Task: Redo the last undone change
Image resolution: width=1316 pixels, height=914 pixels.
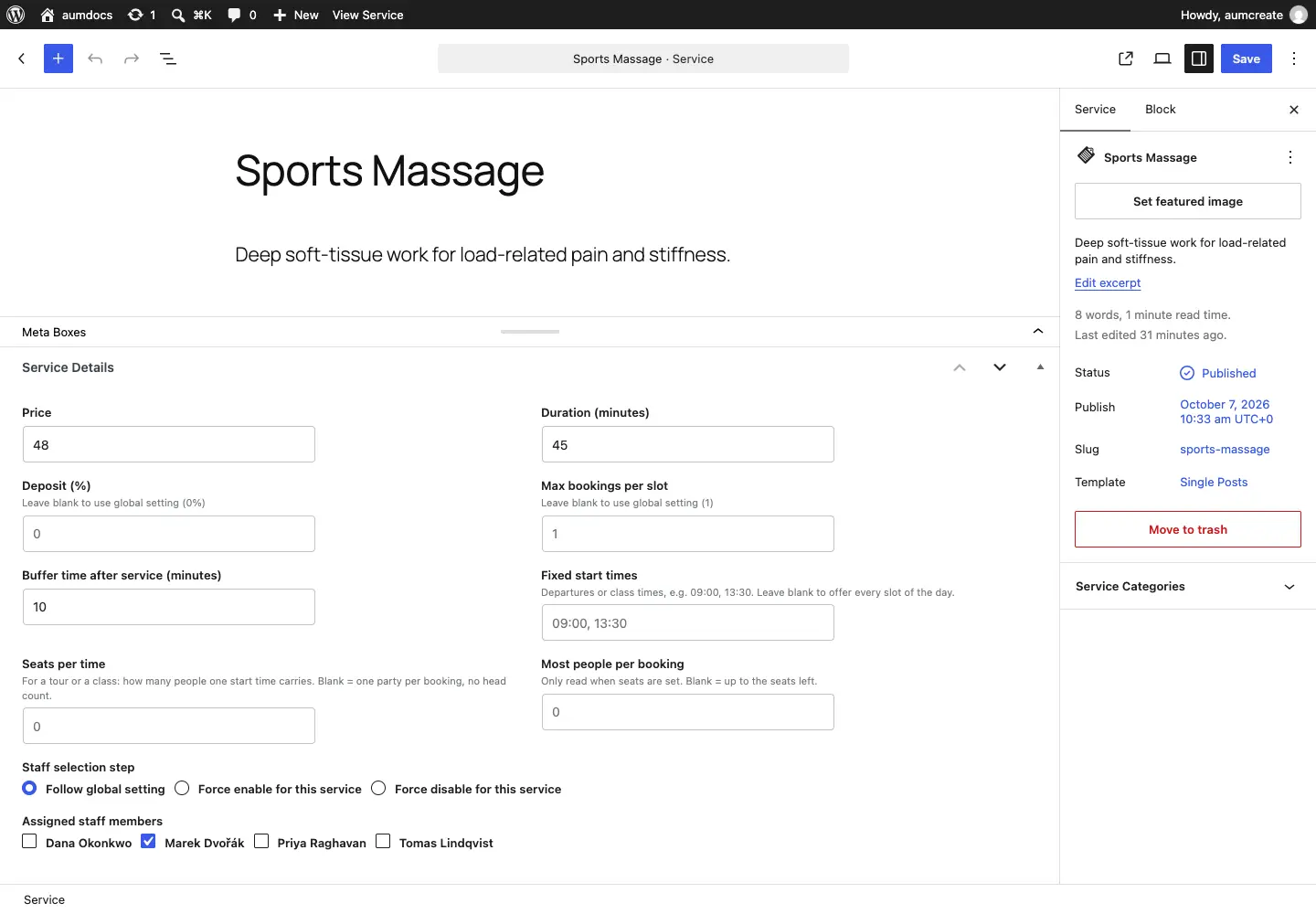Action: point(132,58)
